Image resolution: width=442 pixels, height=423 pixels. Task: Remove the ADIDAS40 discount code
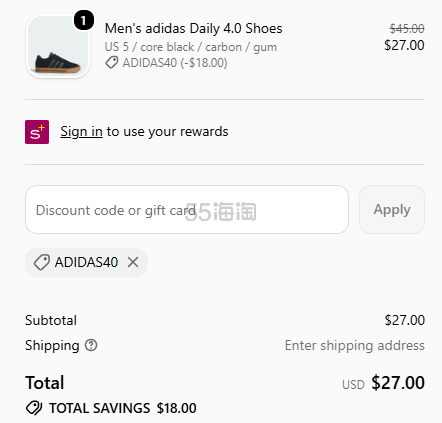133,262
